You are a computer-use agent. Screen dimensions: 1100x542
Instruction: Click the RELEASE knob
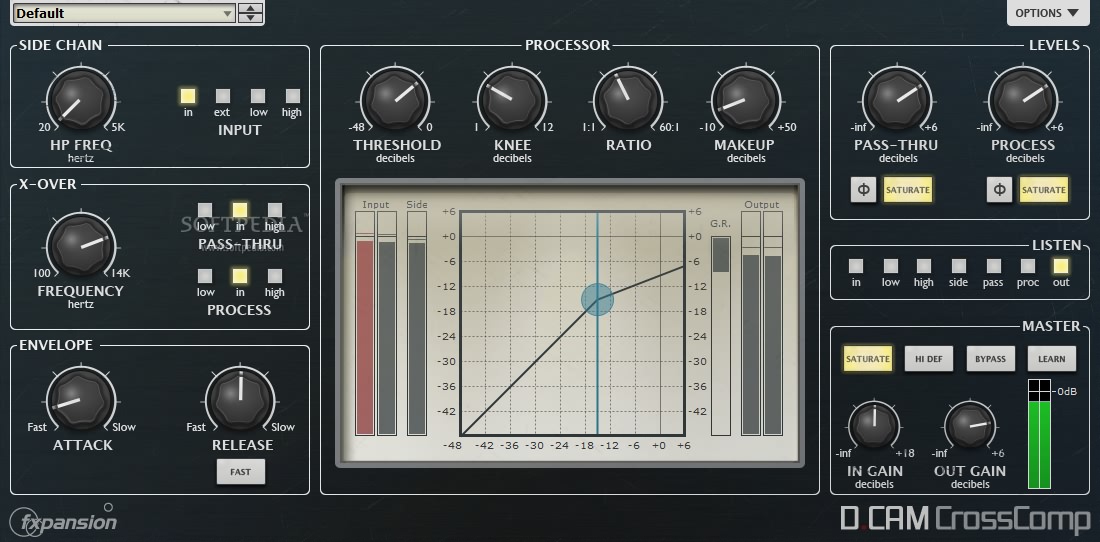pos(240,399)
